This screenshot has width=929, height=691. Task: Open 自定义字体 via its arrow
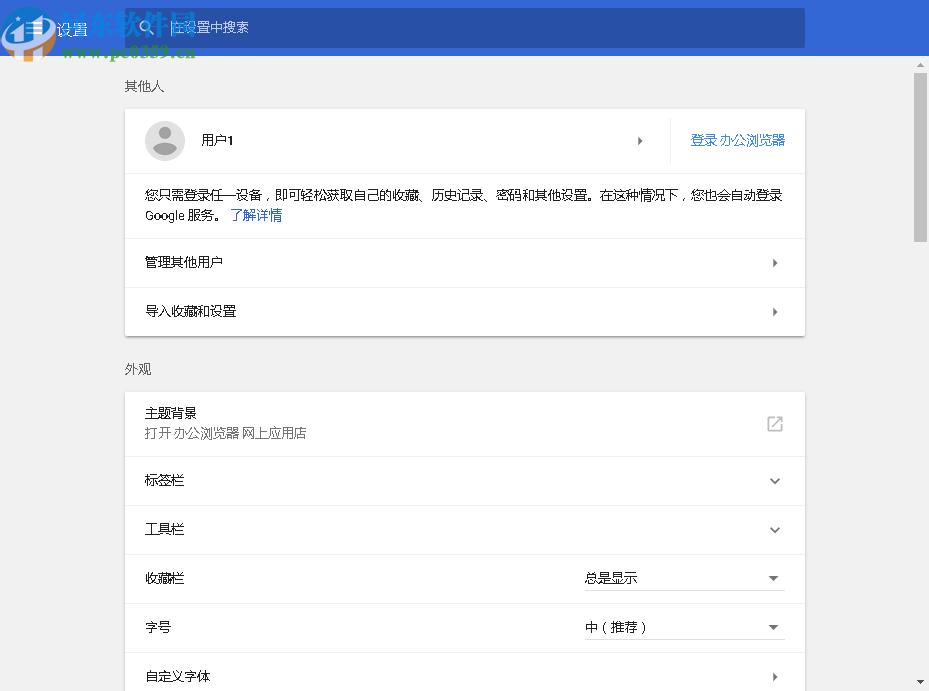(775, 677)
